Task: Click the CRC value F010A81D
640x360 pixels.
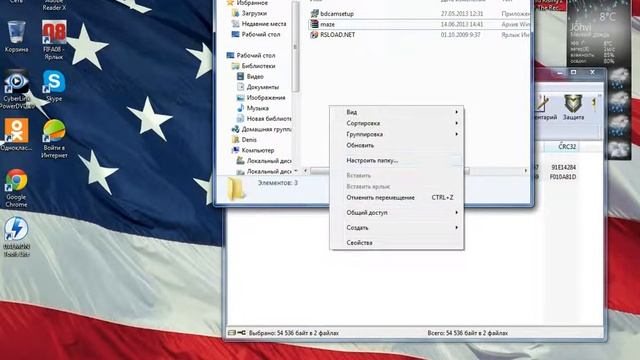Action: click(563, 177)
